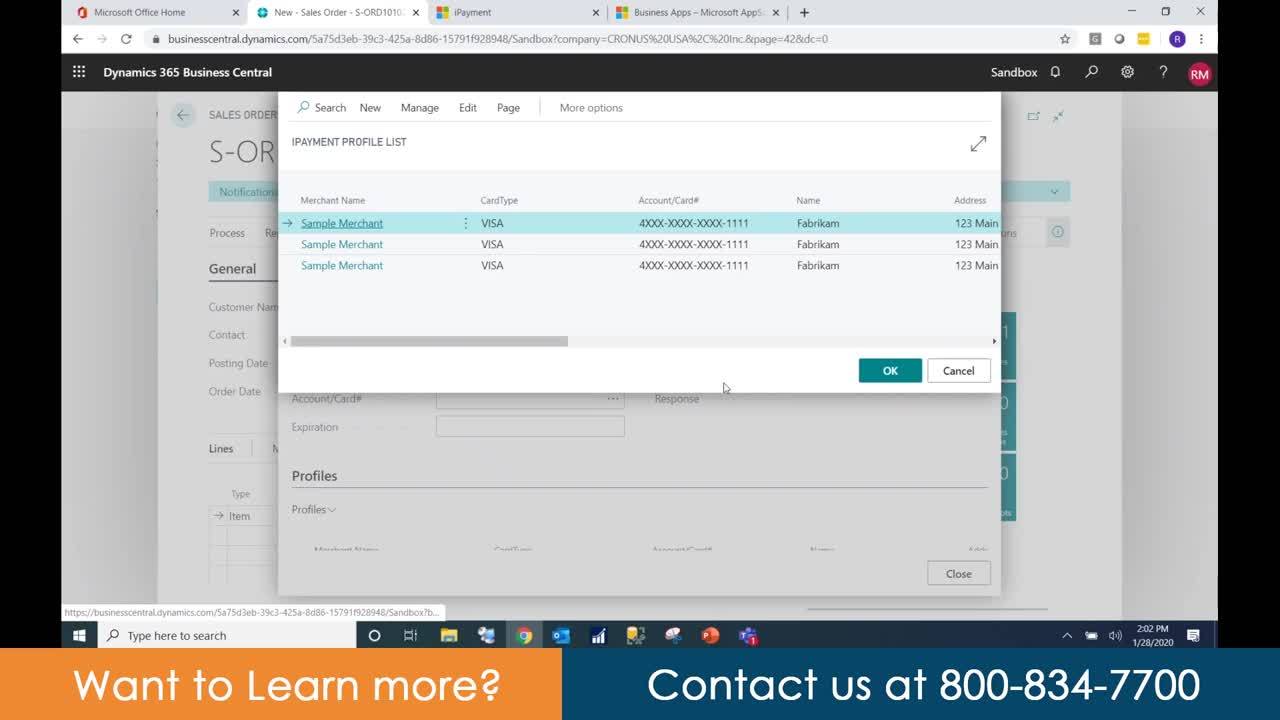1280x720 pixels.
Task: Sort by the Account/Card# column header
Action: 669,201
